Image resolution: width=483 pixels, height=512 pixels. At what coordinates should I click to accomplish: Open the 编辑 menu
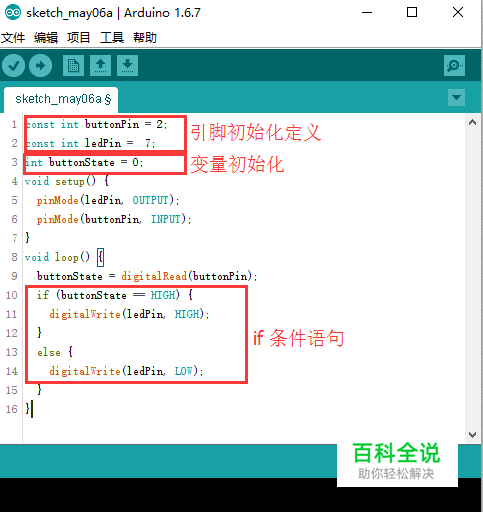tap(46, 38)
